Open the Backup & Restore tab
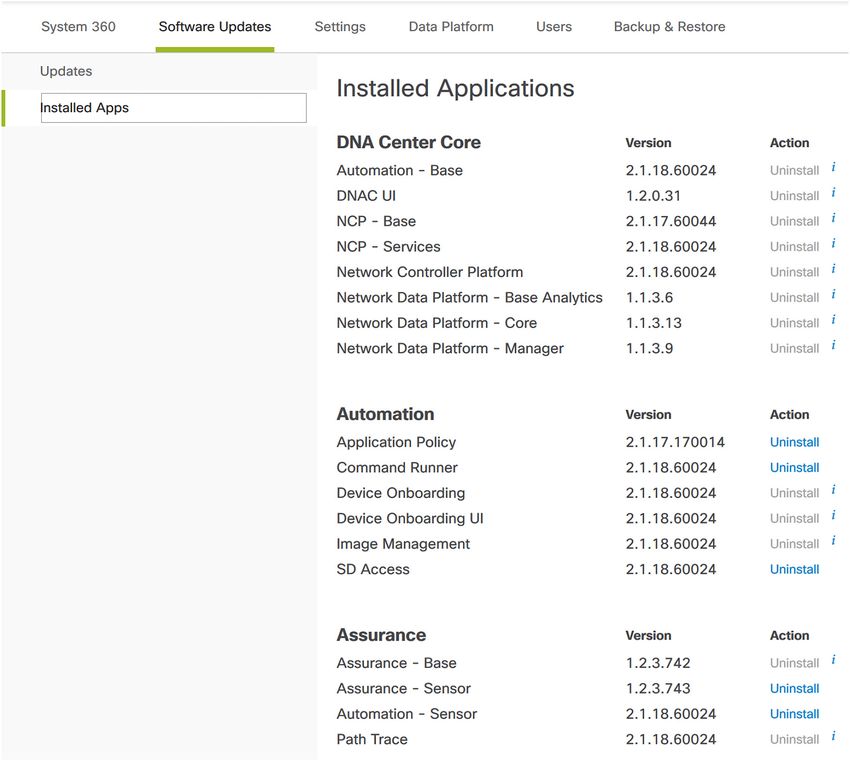 coord(669,27)
